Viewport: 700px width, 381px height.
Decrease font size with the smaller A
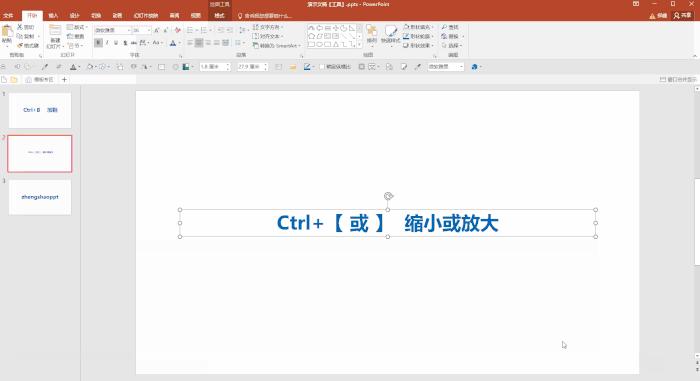click(x=166, y=30)
